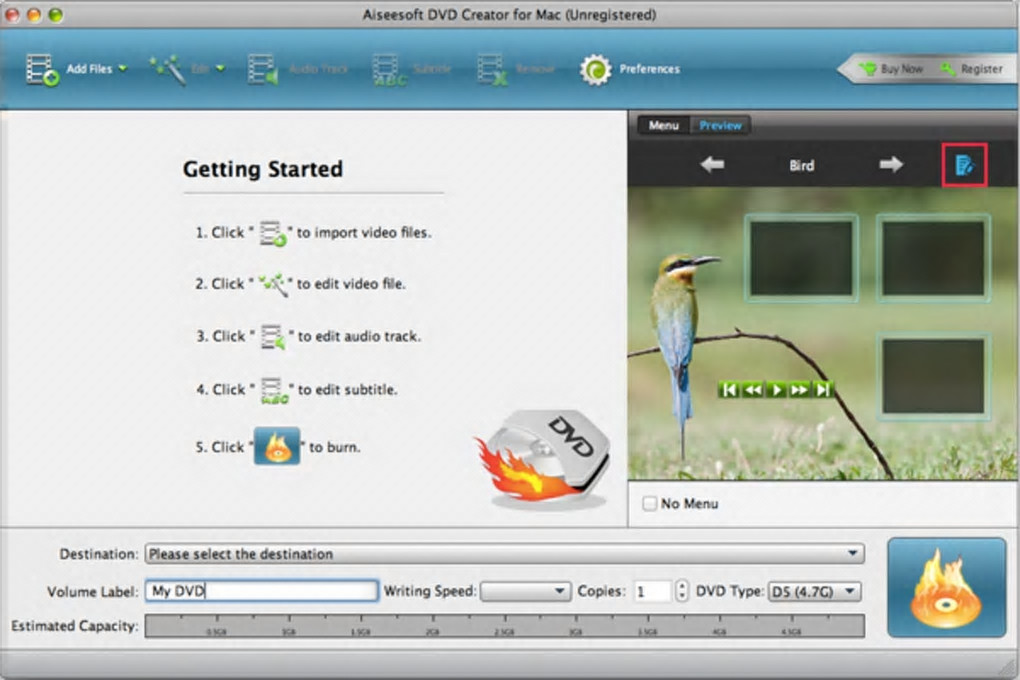
Task: Open the Add Files dropdown arrow
Action: pos(122,68)
